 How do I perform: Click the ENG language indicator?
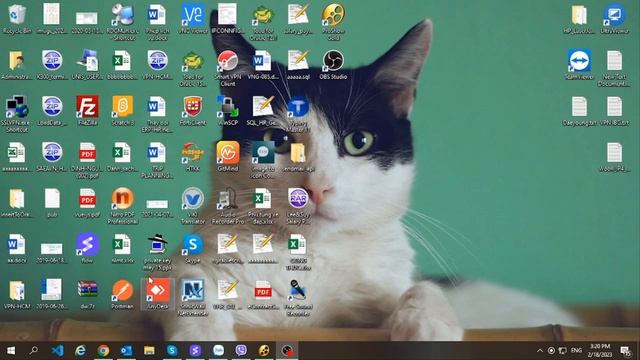tap(576, 350)
